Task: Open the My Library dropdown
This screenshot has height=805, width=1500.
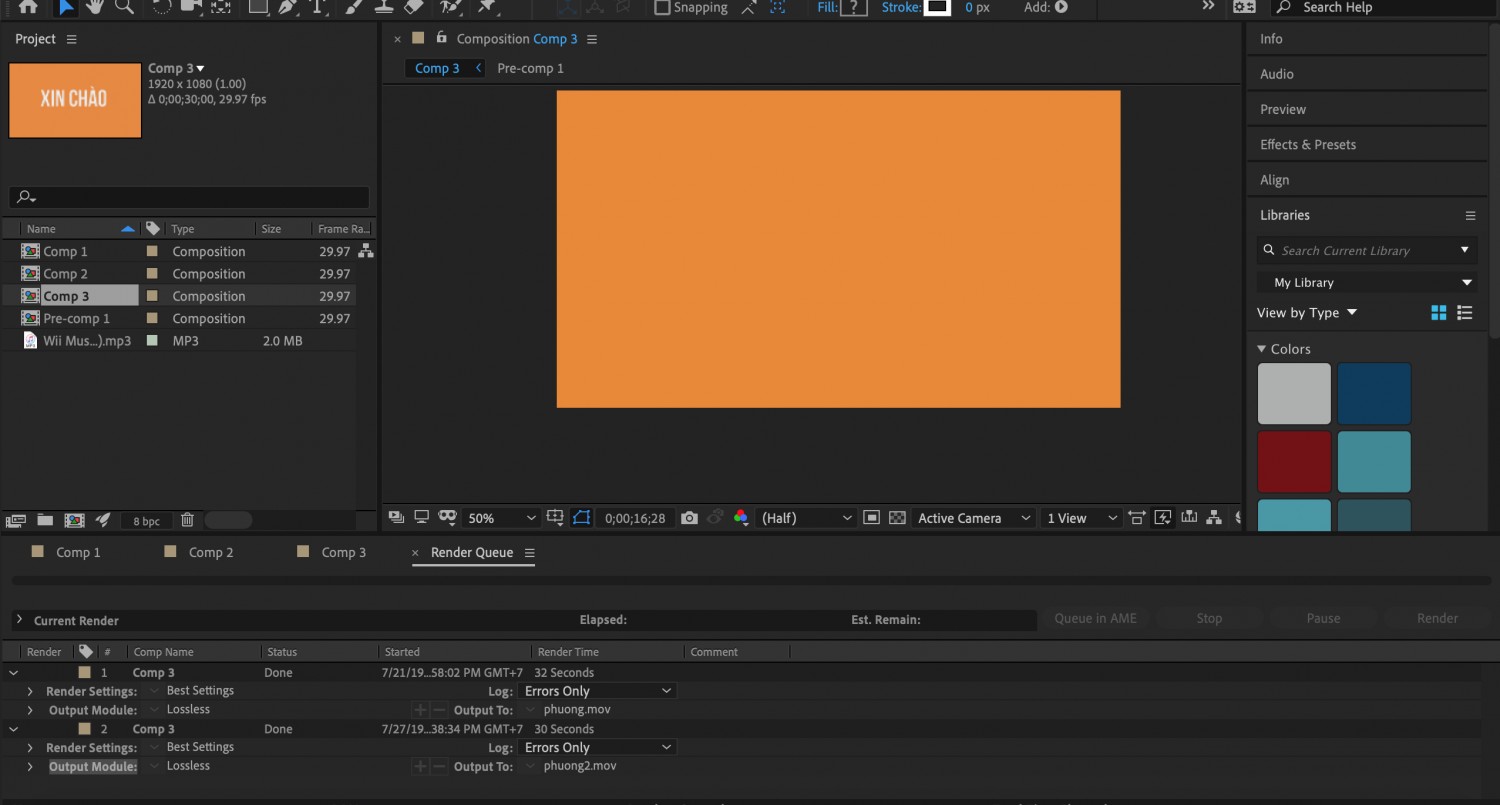Action: 1367,282
